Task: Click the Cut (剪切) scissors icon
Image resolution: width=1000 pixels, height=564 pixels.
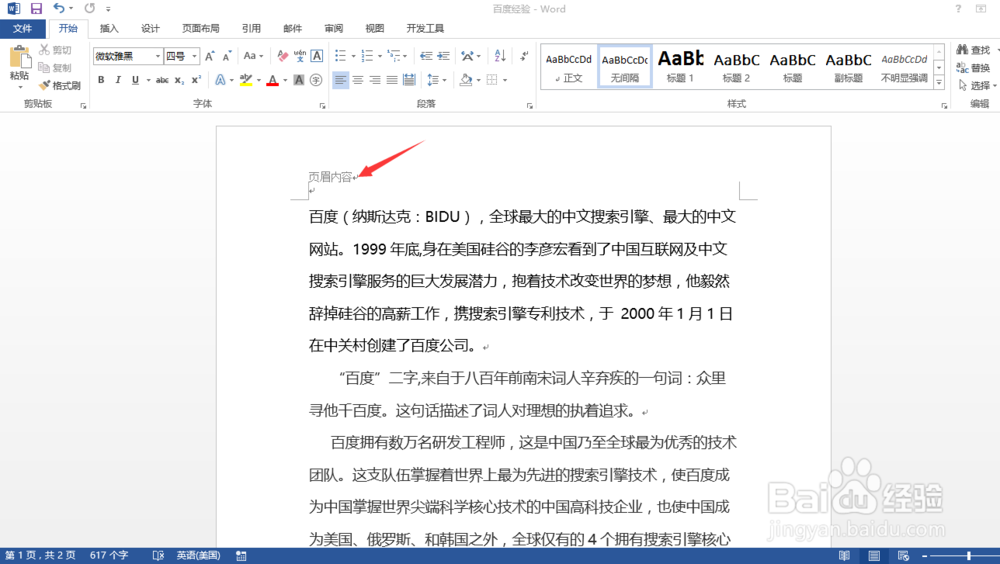Action: tap(44, 50)
